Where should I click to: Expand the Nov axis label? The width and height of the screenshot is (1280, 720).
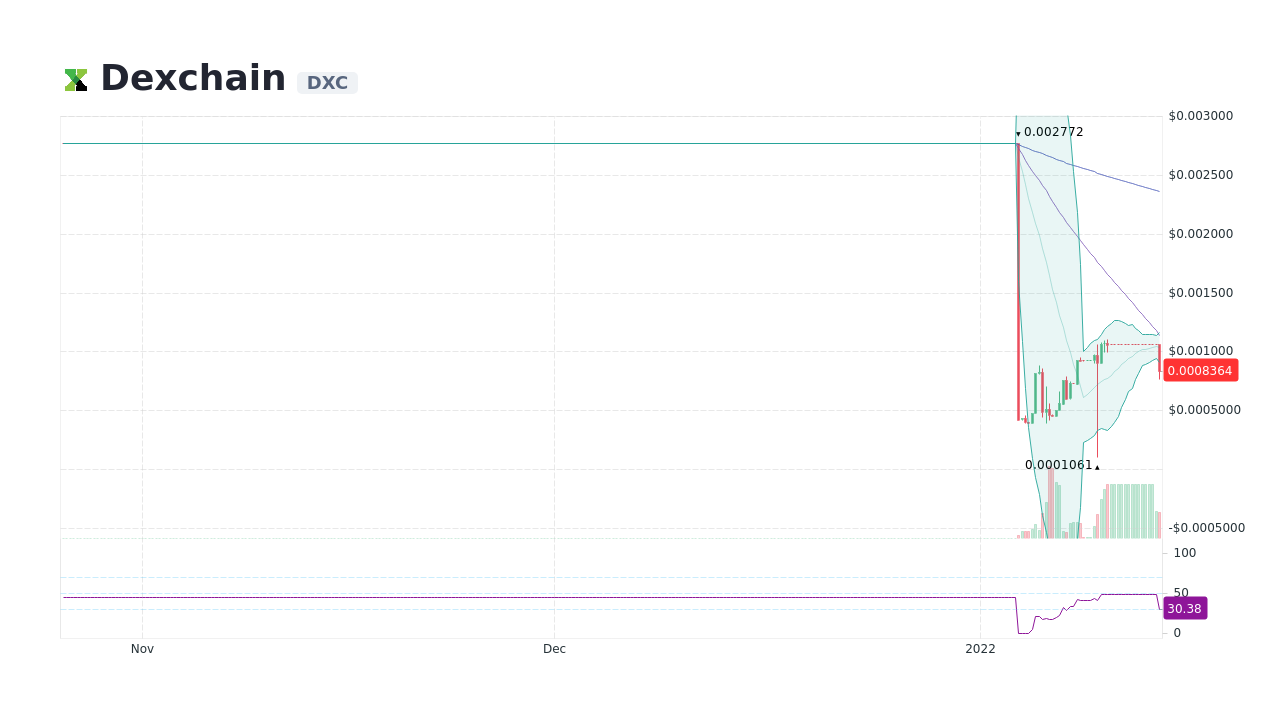pos(142,648)
